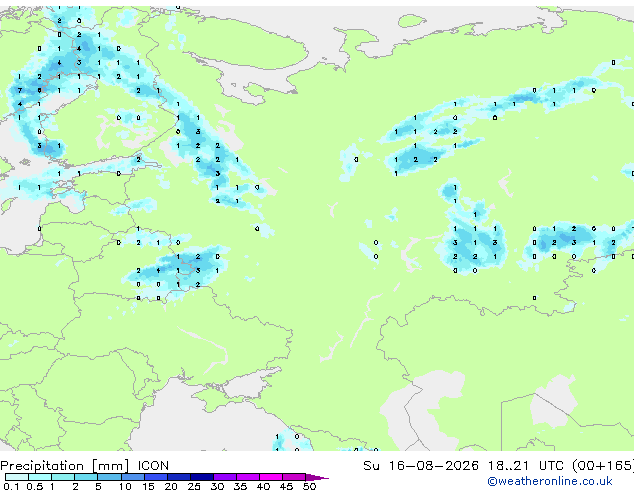Choose the 40–45 mm magenta legend swatch
Image resolution: width=634 pixels, height=490 pixels.
tap(271, 477)
